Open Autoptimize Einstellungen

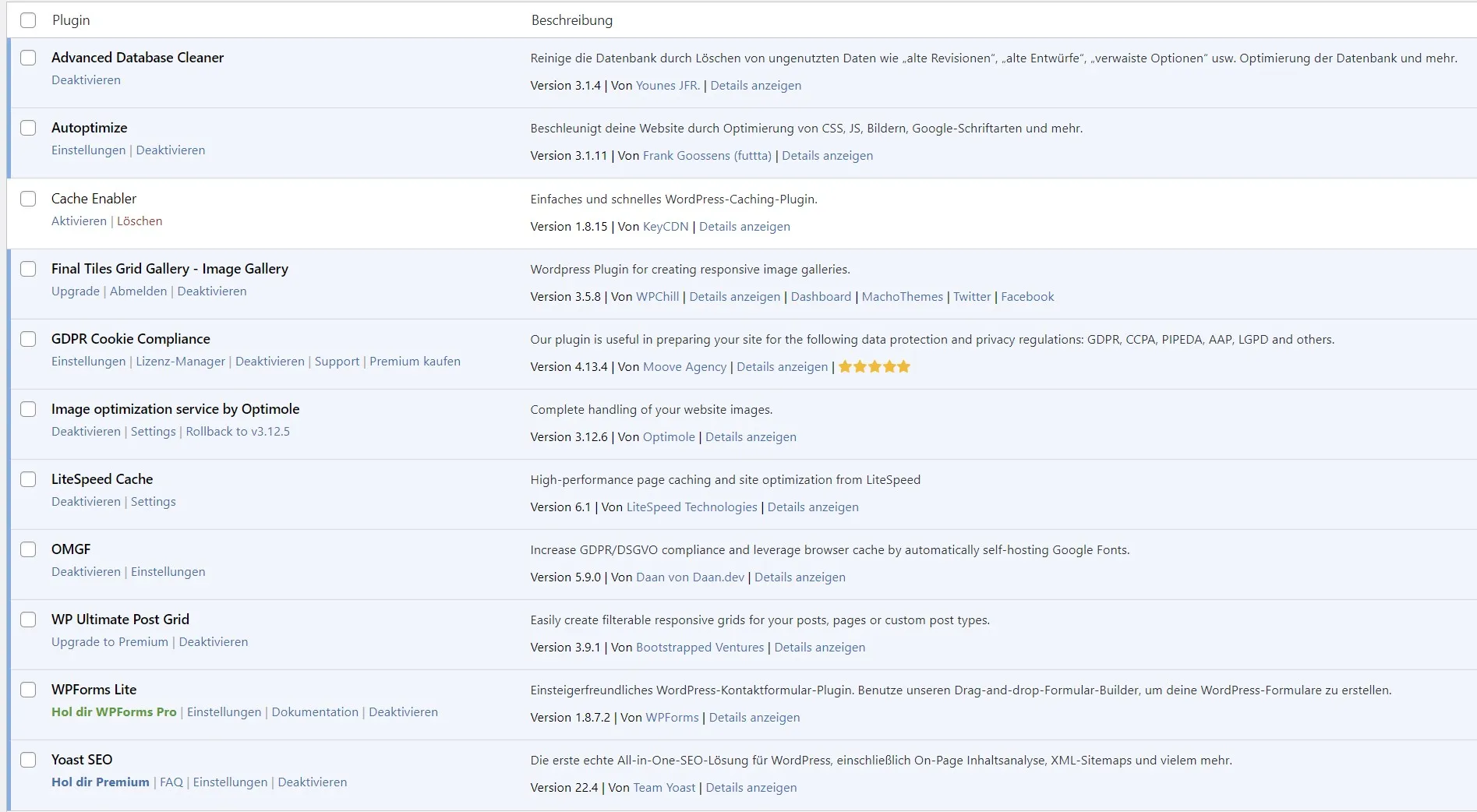(88, 150)
